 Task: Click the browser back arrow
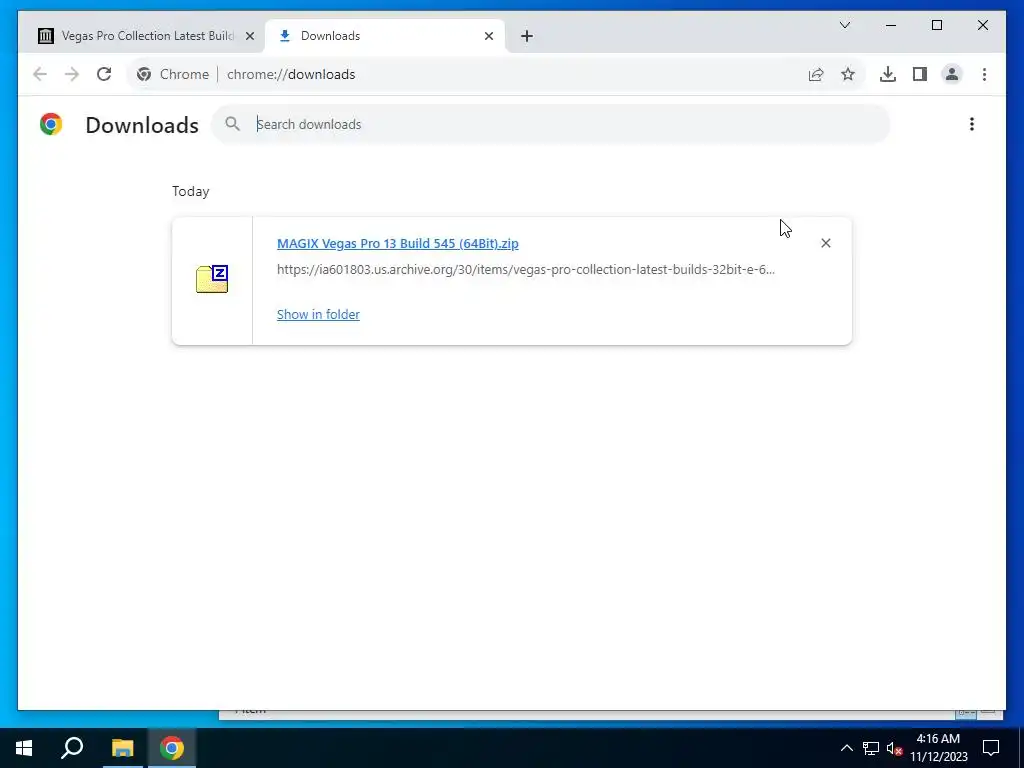click(40, 74)
